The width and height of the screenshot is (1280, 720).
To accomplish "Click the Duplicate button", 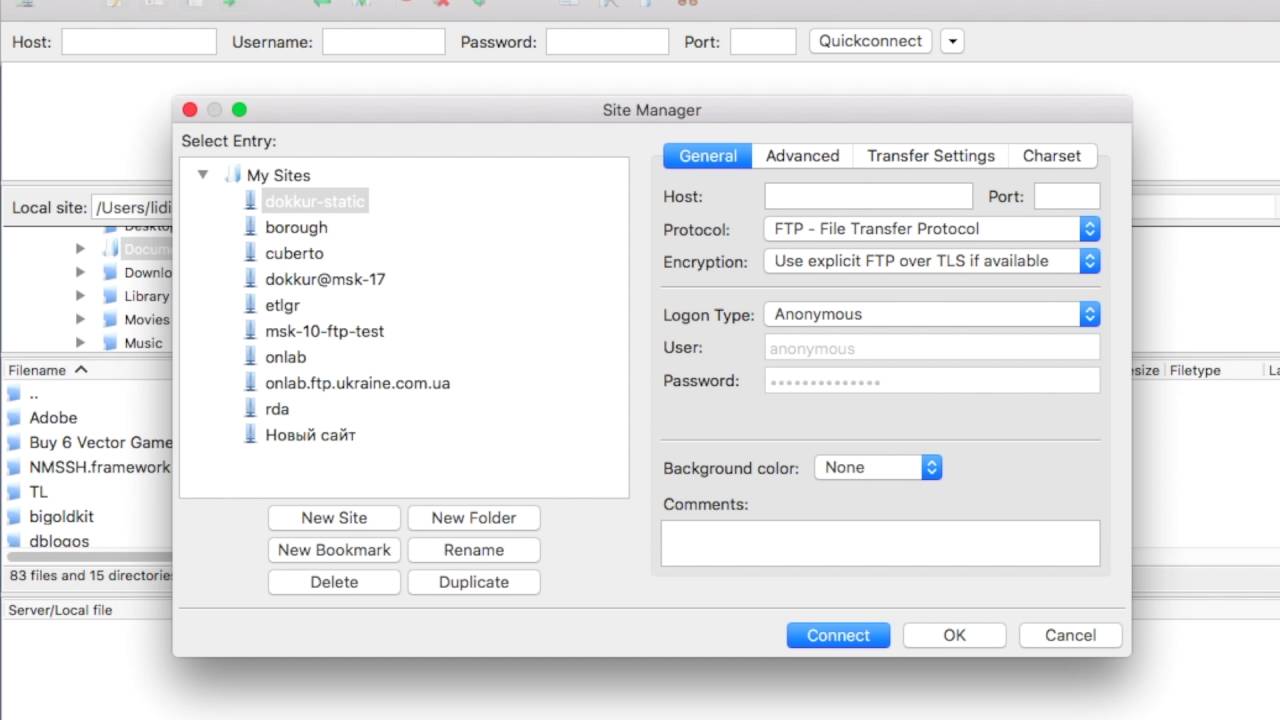I will (474, 582).
